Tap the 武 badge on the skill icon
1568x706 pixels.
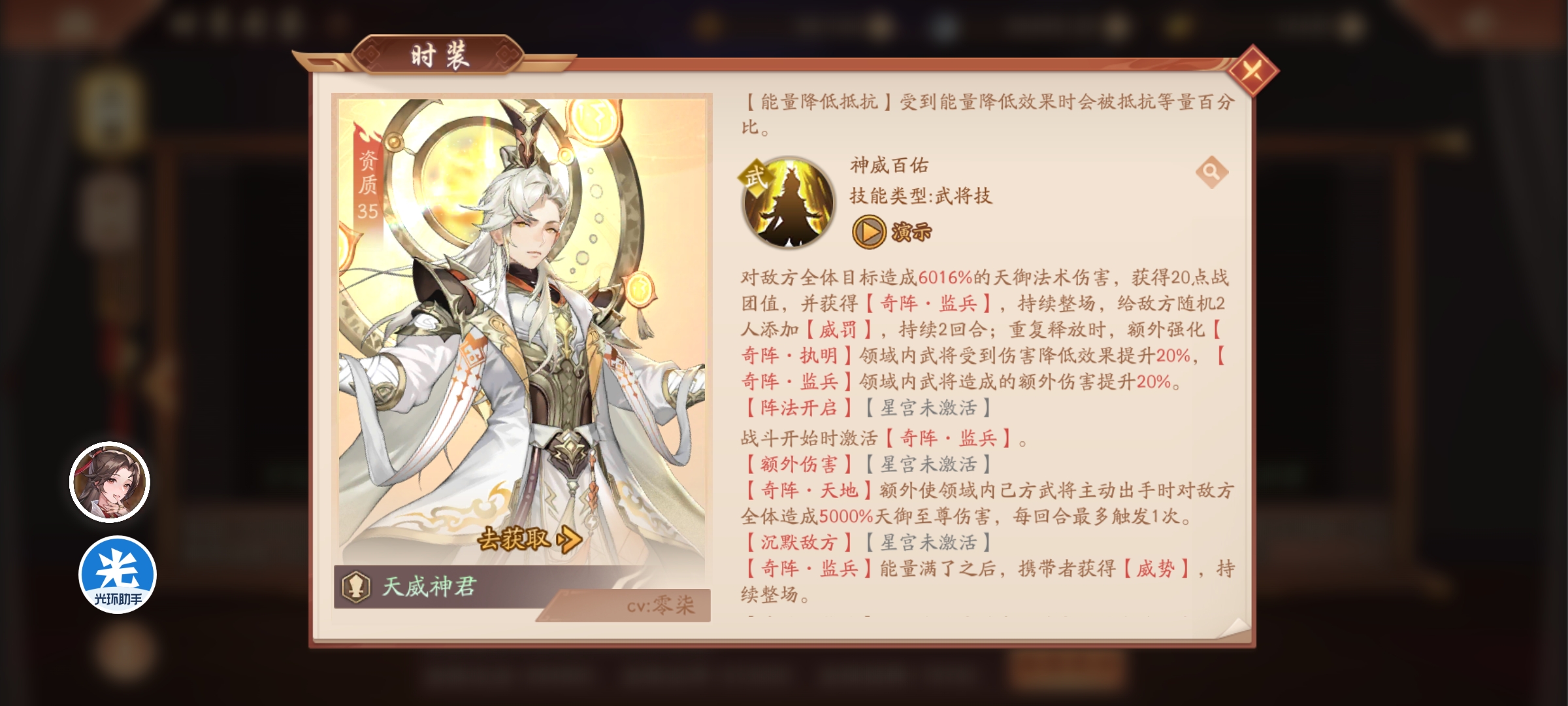tap(755, 176)
